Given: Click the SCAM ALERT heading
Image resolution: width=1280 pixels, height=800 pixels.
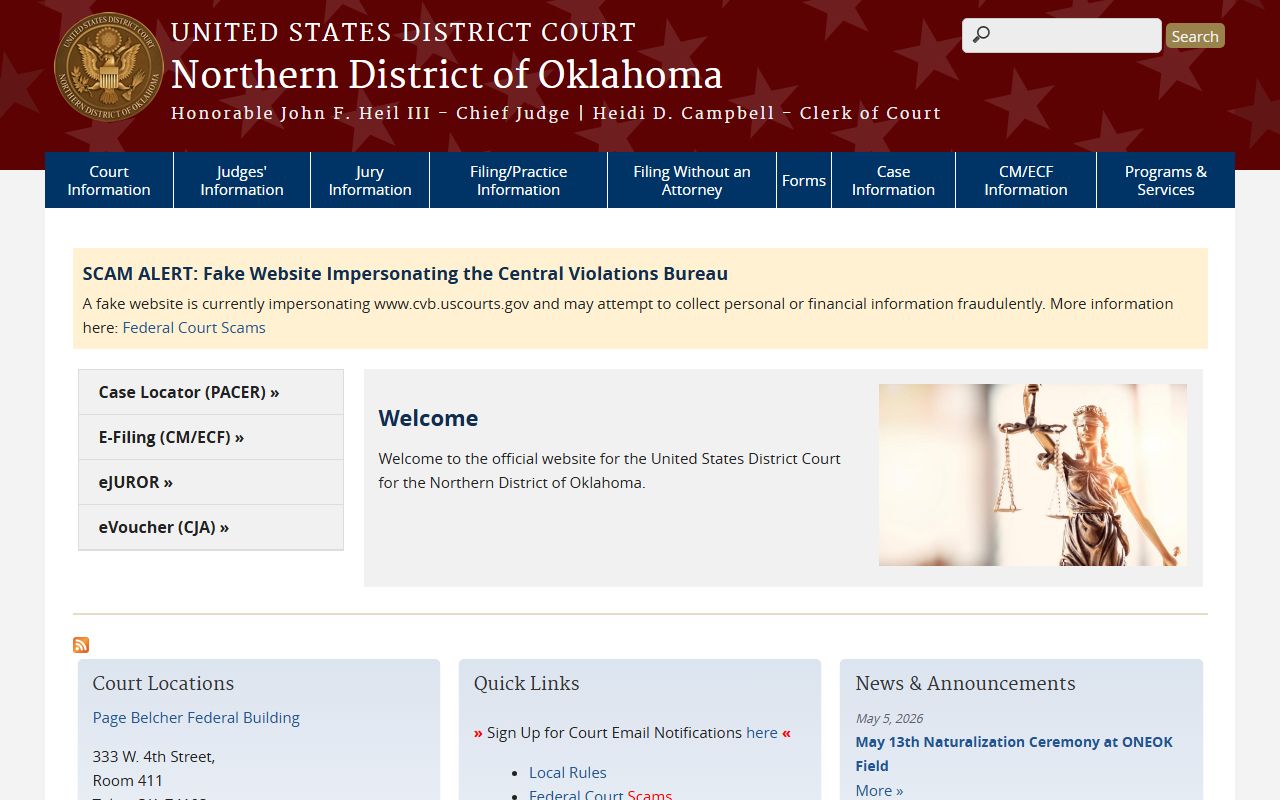Looking at the screenshot, I should [405, 273].
